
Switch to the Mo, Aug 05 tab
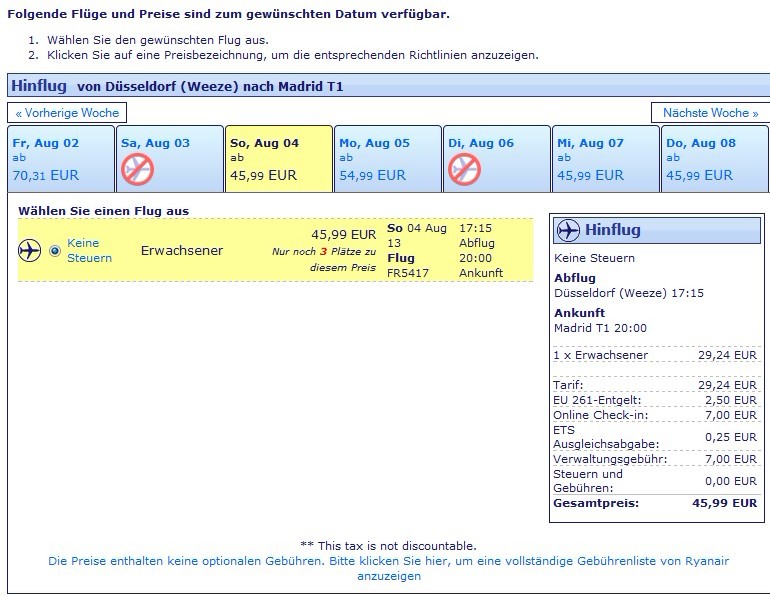tap(388, 159)
